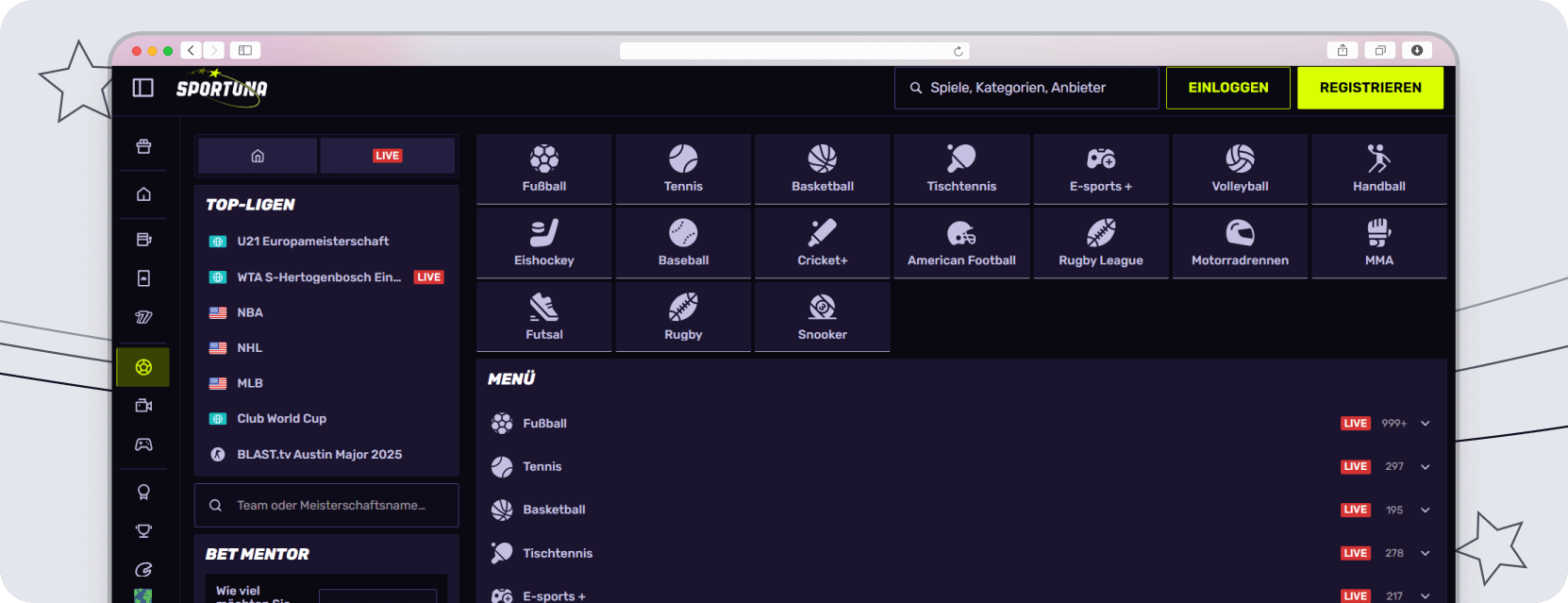The image size is (1568, 603).
Task: Expand the Fußball menu row chevron
Action: tap(1425, 424)
